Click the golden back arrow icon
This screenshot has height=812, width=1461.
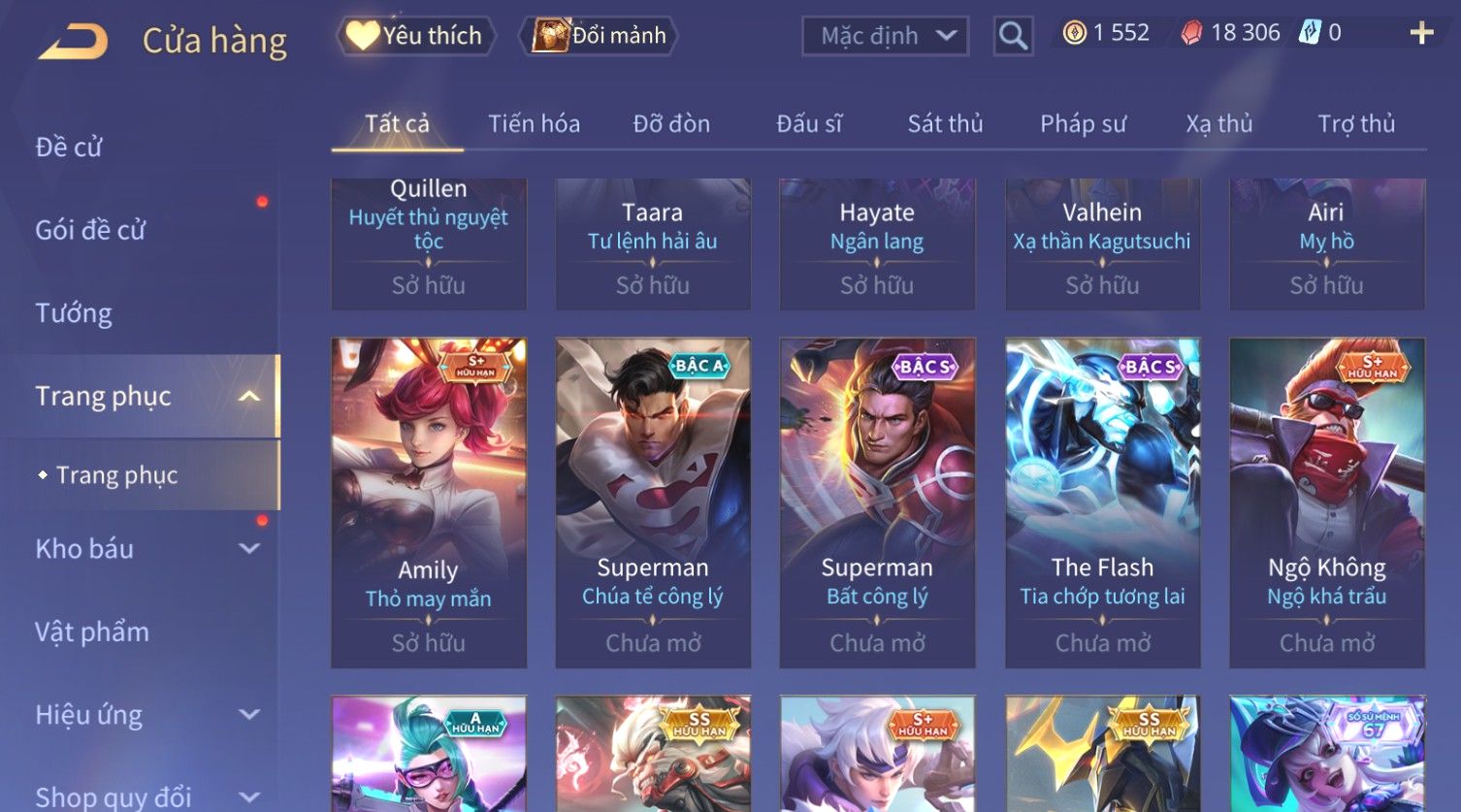pyautogui.click(x=73, y=42)
